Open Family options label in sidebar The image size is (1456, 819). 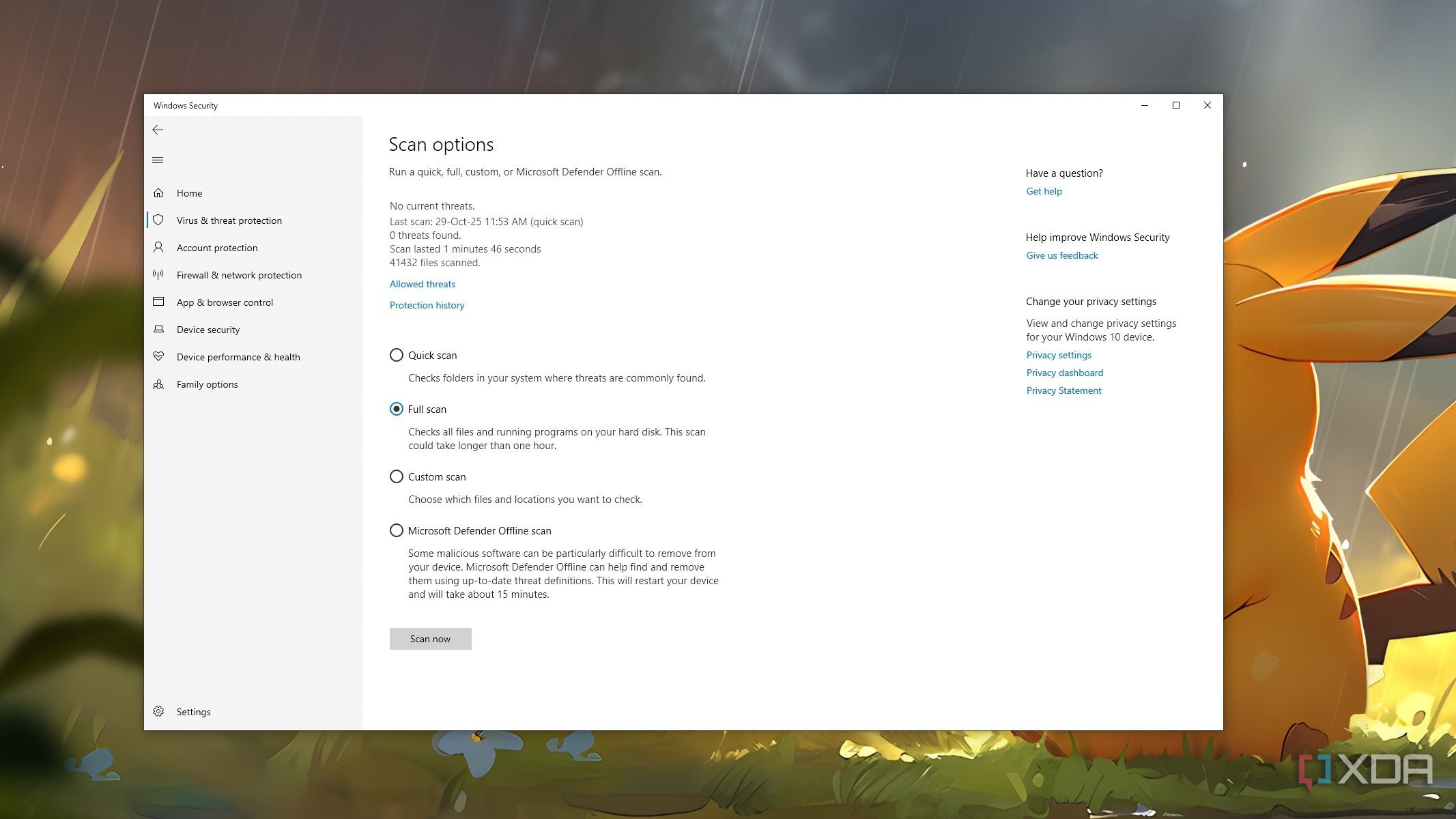pyautogui.click(x=207, y=384)
